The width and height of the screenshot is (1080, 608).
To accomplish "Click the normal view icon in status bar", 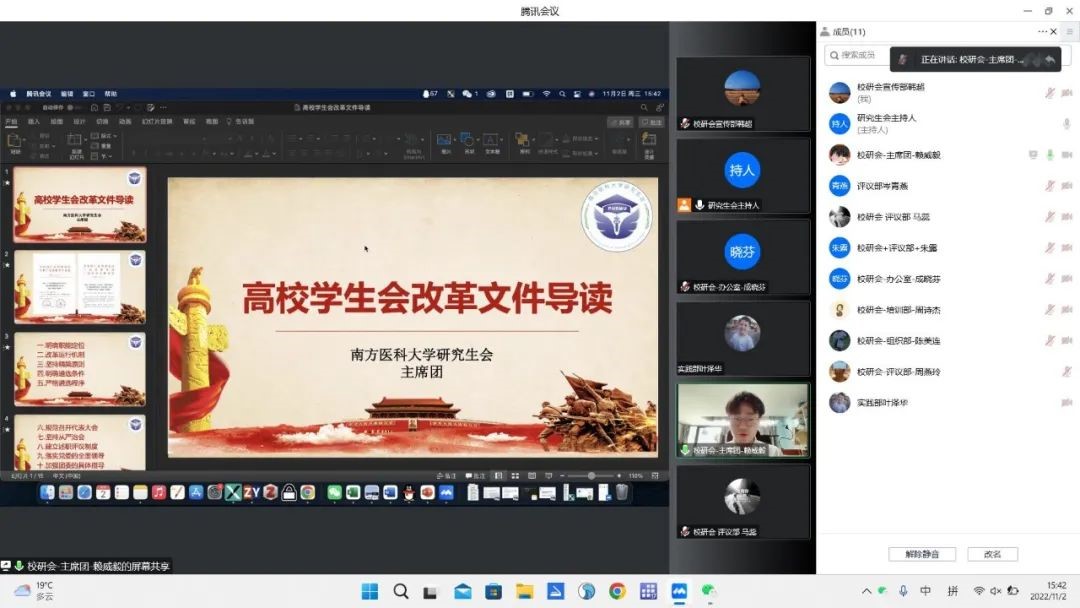I will tap(498, 476).
